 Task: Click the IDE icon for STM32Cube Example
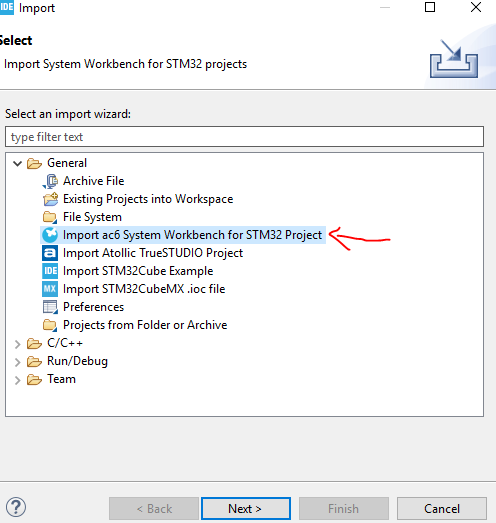tap(50, 271)
